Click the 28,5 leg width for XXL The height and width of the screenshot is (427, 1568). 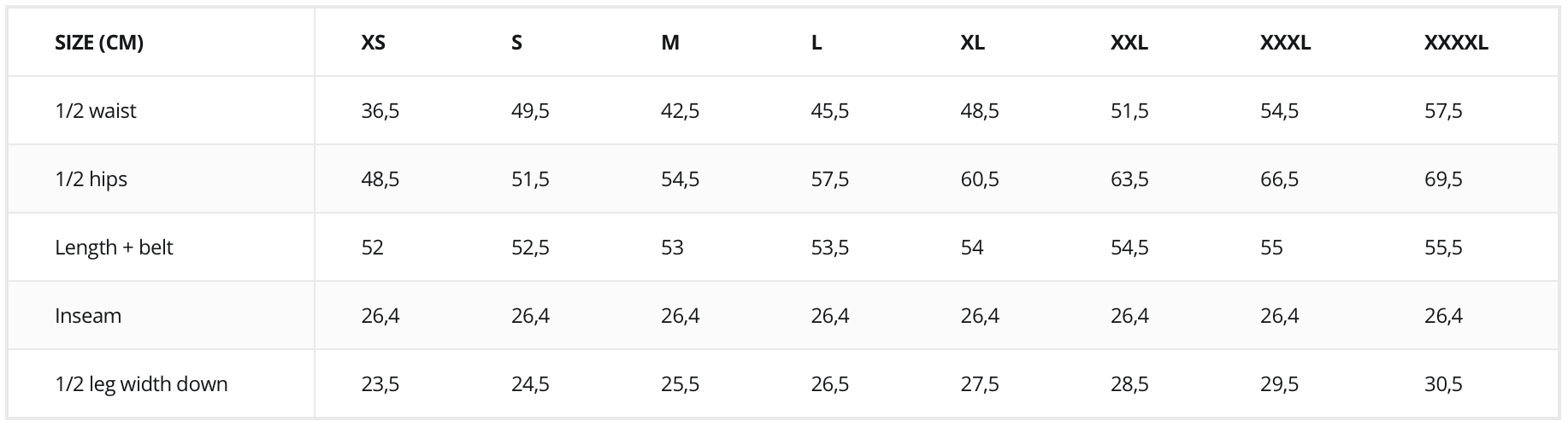coord(1129,384)
